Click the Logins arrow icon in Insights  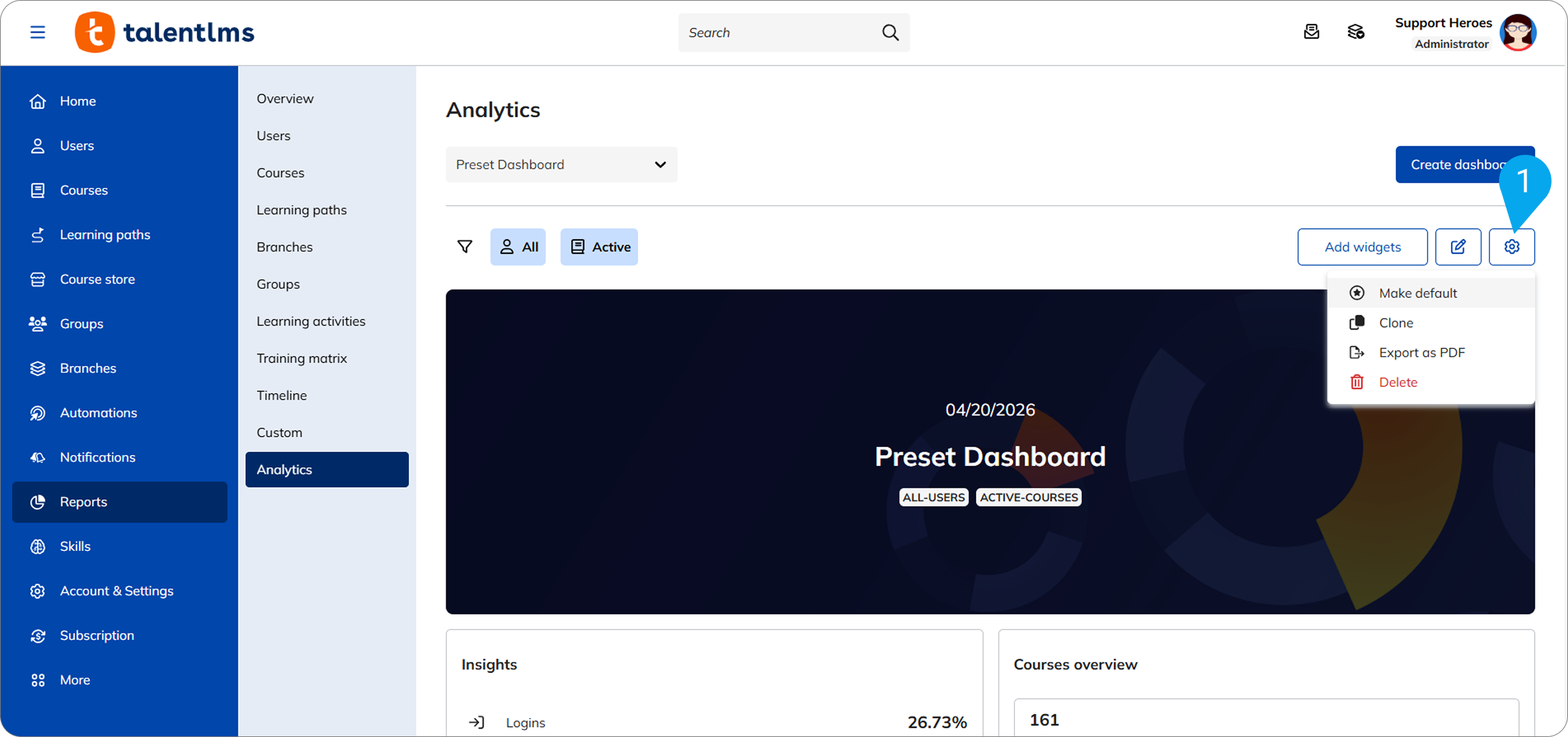[477, 722]
